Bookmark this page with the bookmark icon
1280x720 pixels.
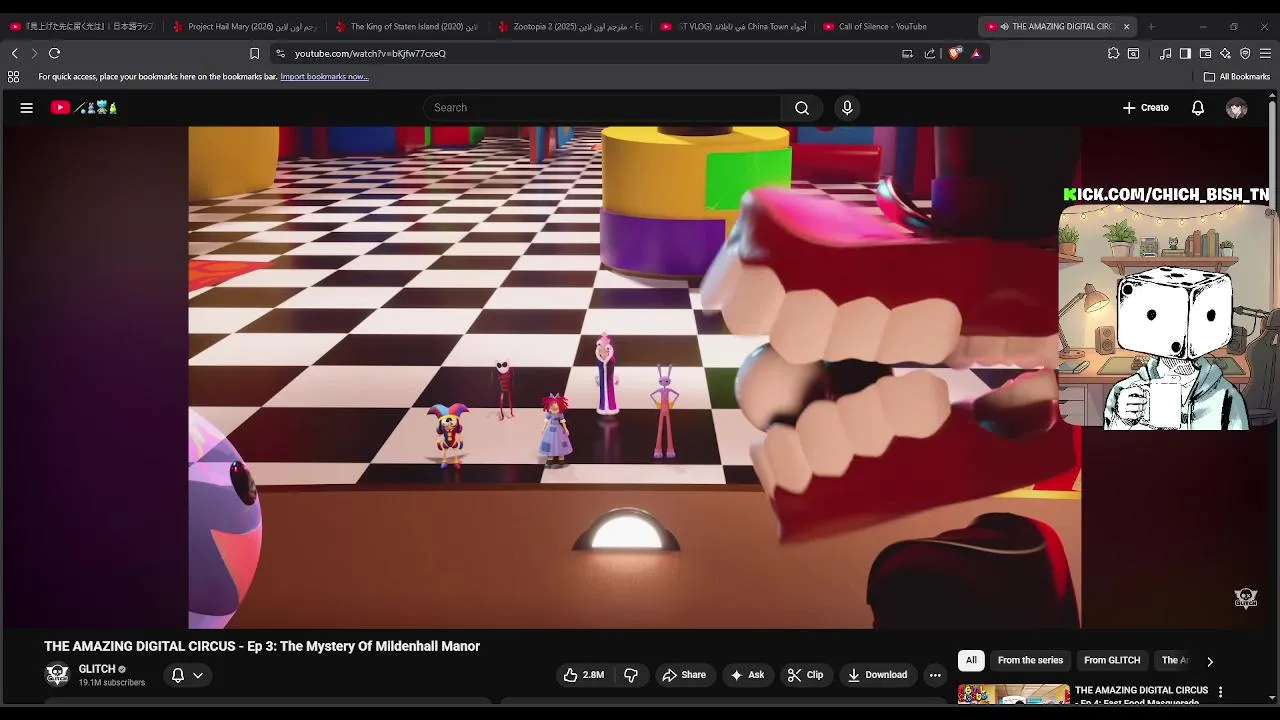254,54
